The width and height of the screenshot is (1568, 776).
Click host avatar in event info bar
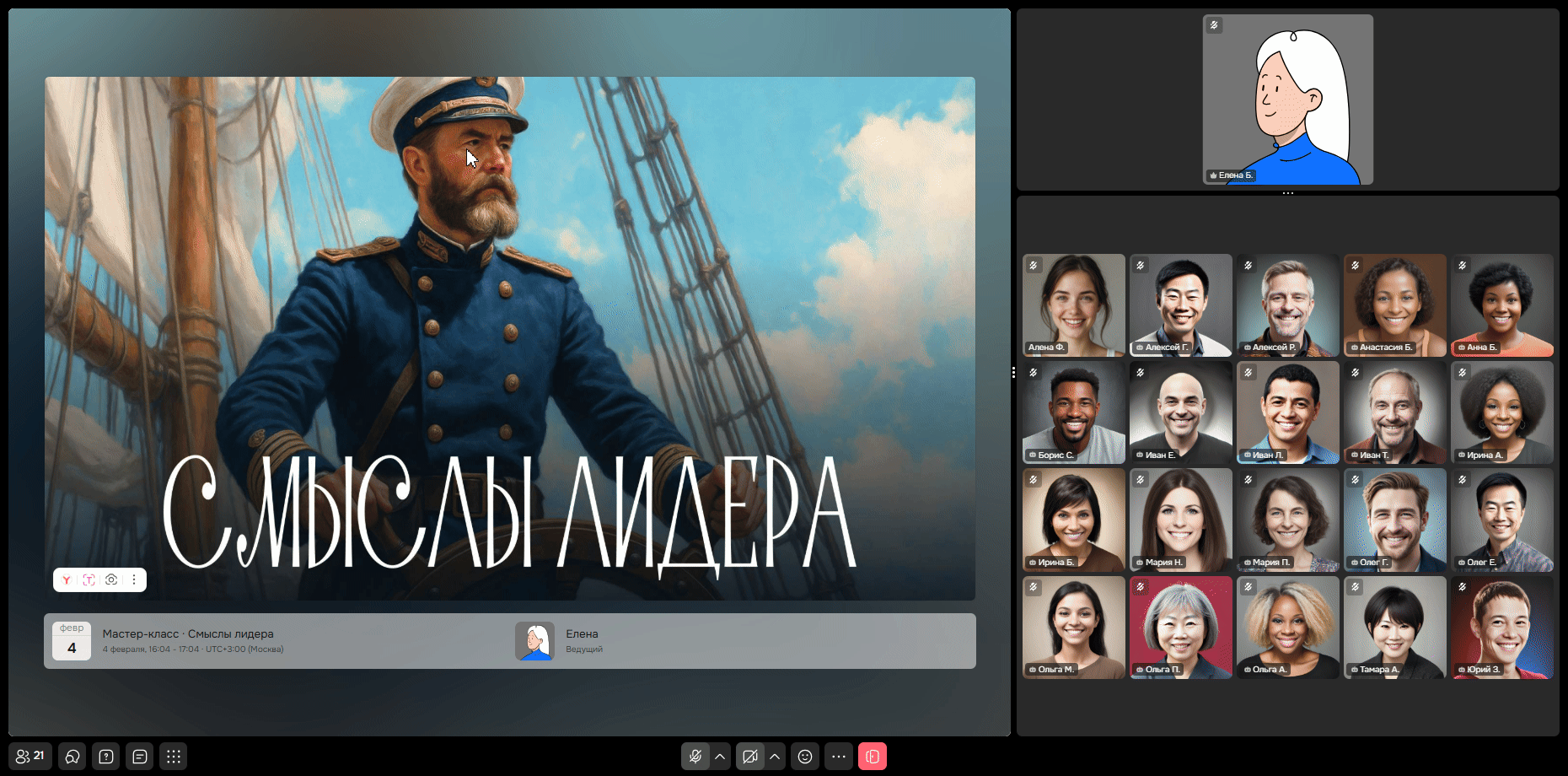534,641
